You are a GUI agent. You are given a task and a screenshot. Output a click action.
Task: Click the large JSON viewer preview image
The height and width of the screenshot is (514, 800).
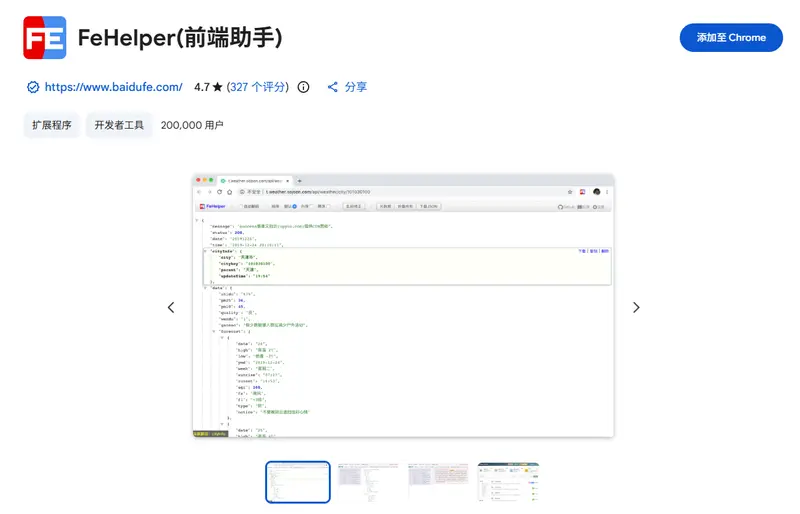coord(403,305)
